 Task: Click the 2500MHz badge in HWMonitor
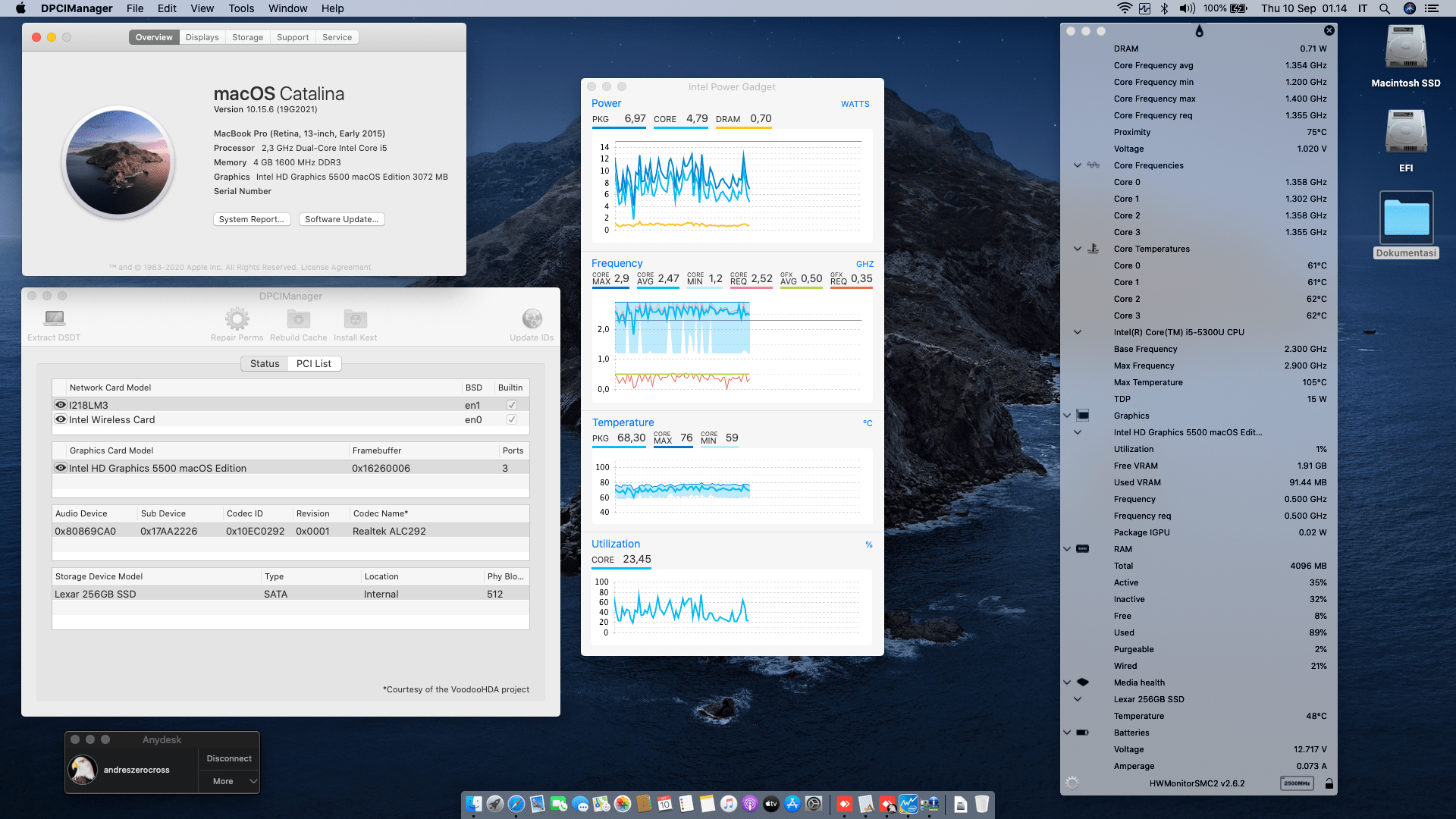(x=1298, y=783)
